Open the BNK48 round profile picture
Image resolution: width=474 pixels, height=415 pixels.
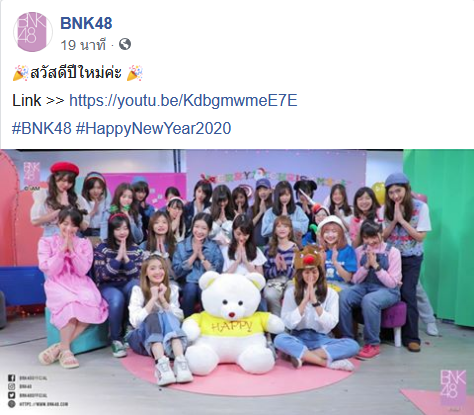click(x=33, y=32)
